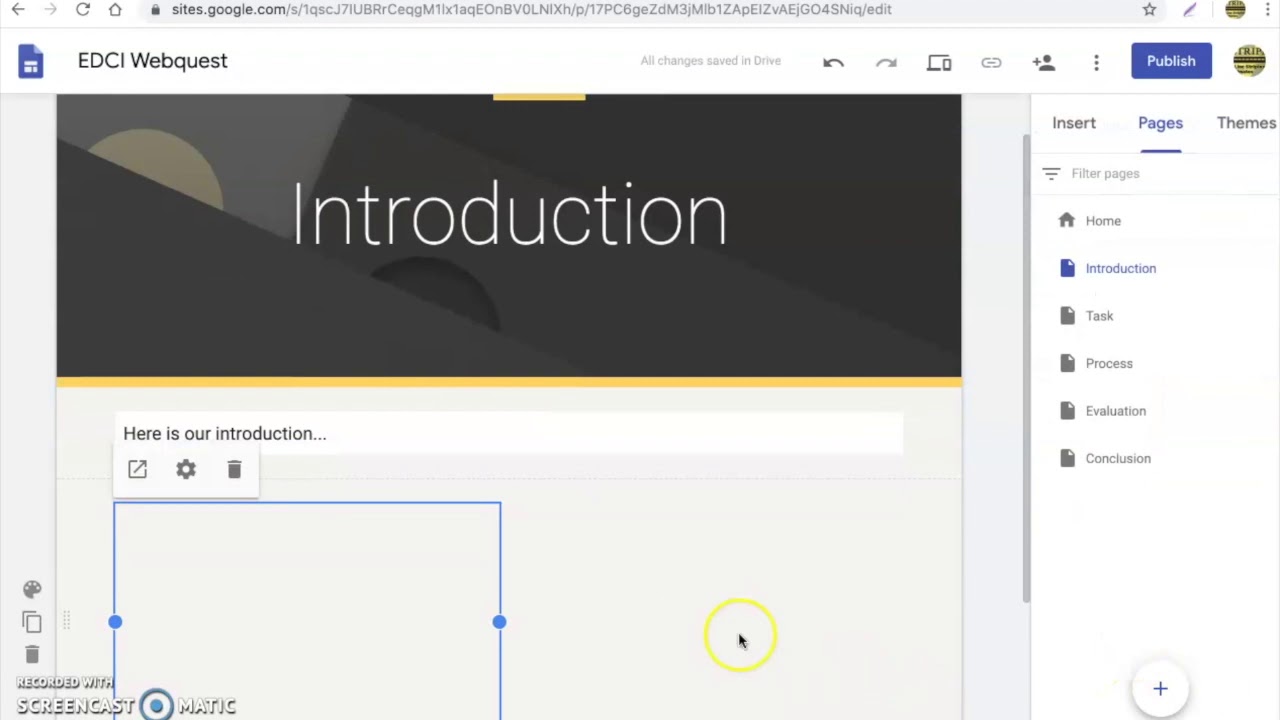Viewport: 1280px width, 720px height.
Task: Edit the 'Here is our introduction...' text
Action: point(225,434)
